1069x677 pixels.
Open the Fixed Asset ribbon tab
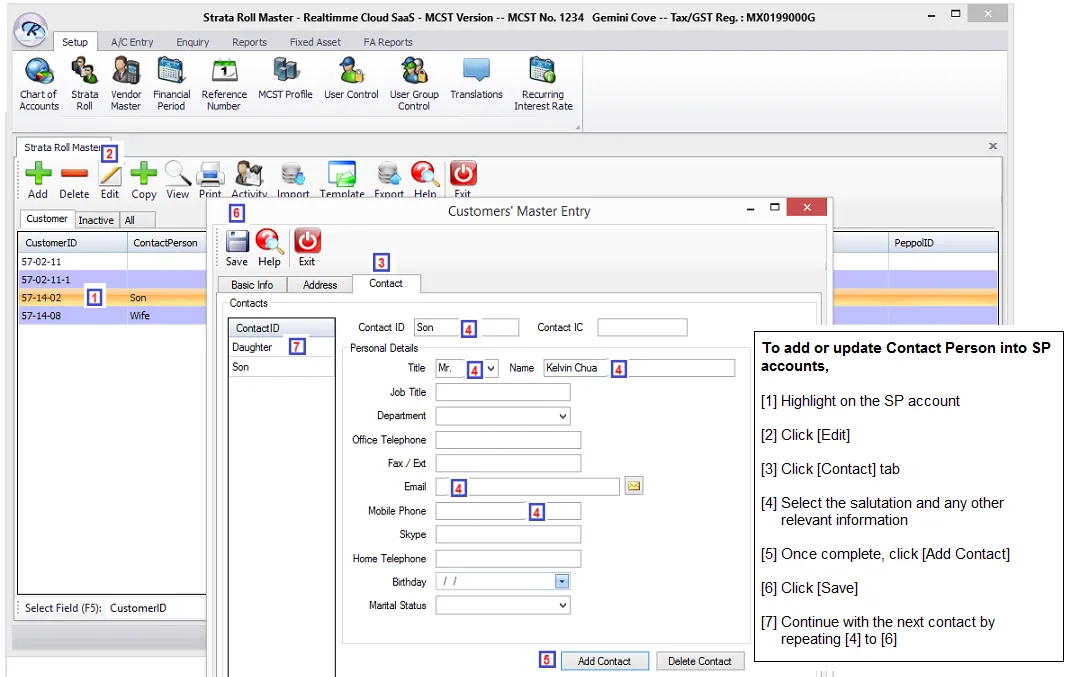tap(315, 42)
